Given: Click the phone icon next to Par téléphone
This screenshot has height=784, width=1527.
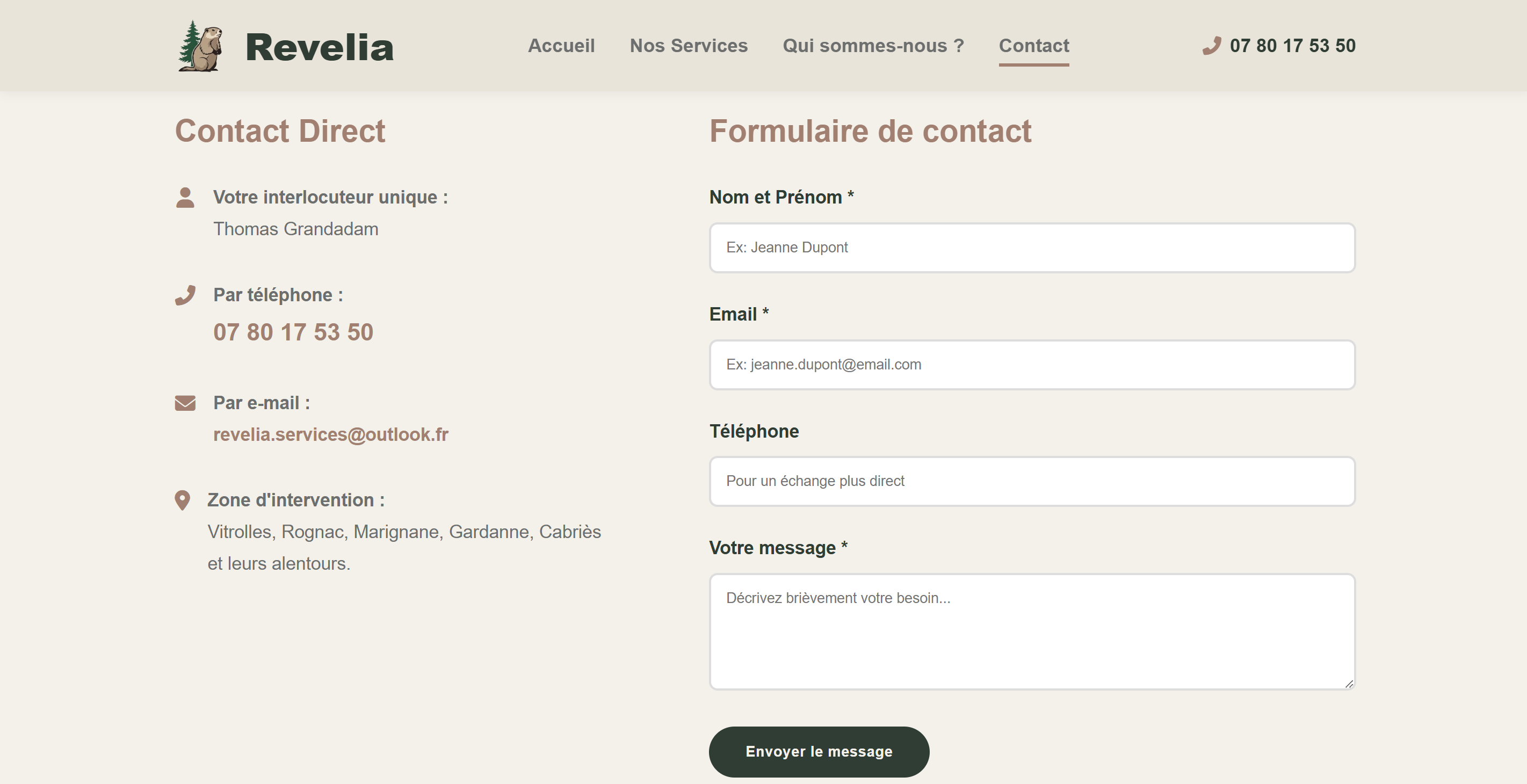Looking at the screenshot, I should [x=184, y=294].
